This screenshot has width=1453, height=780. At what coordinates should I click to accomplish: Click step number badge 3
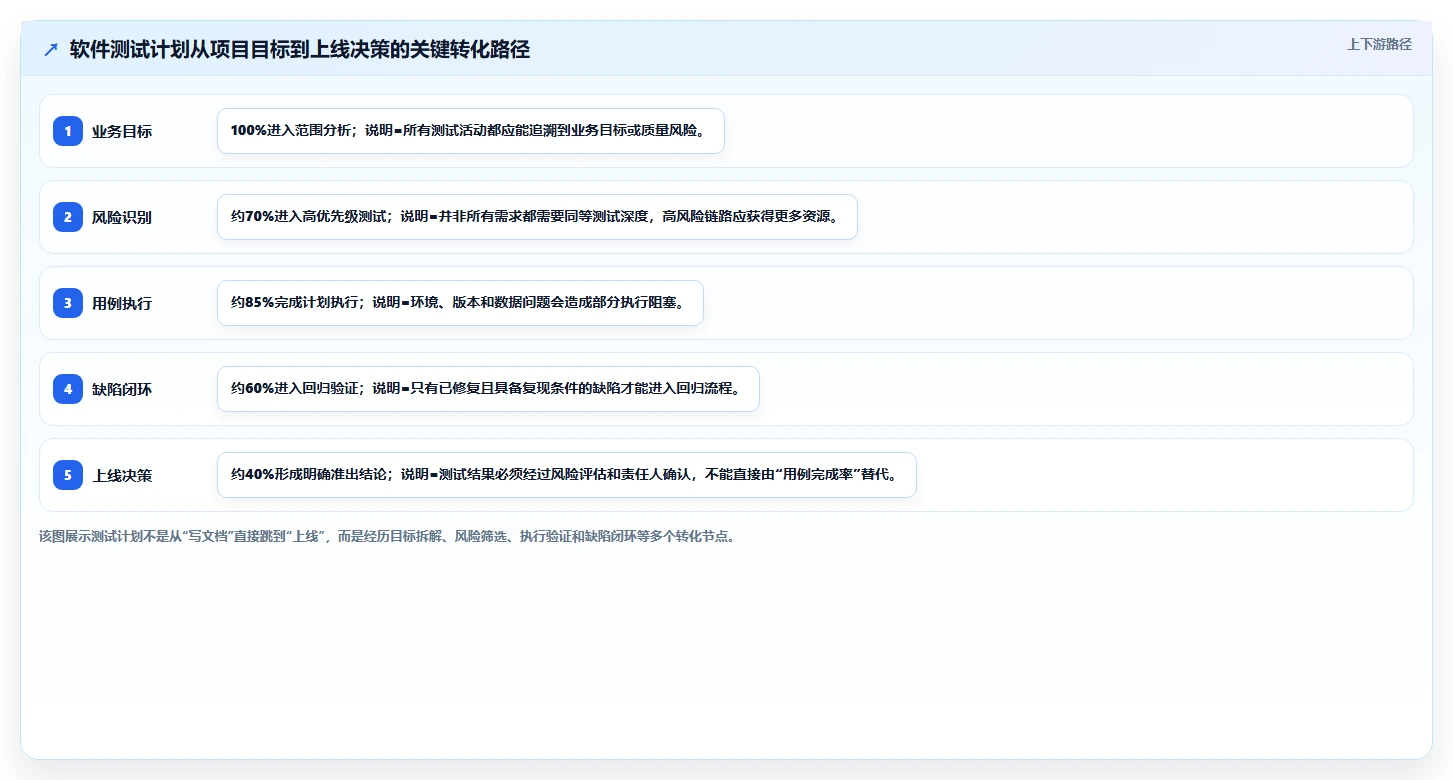[68, 303]
